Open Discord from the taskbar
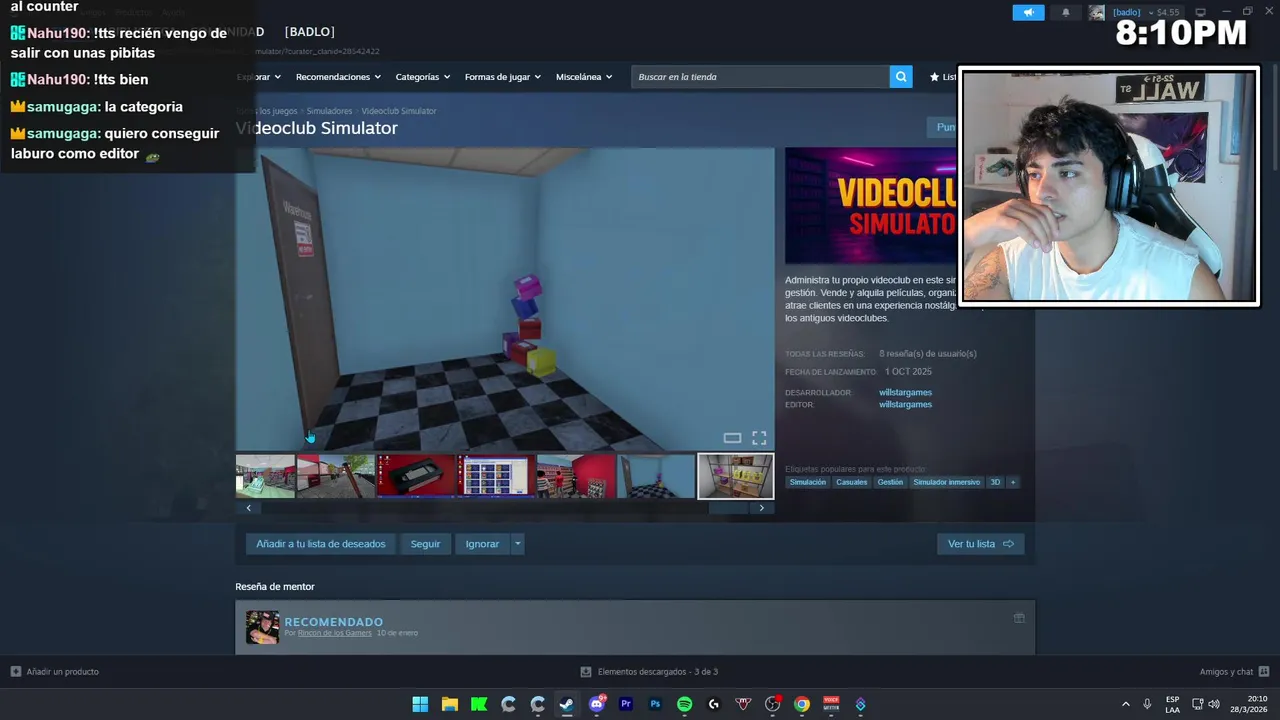This screenshot has height=720, width=1280. [x=597, y=704]
